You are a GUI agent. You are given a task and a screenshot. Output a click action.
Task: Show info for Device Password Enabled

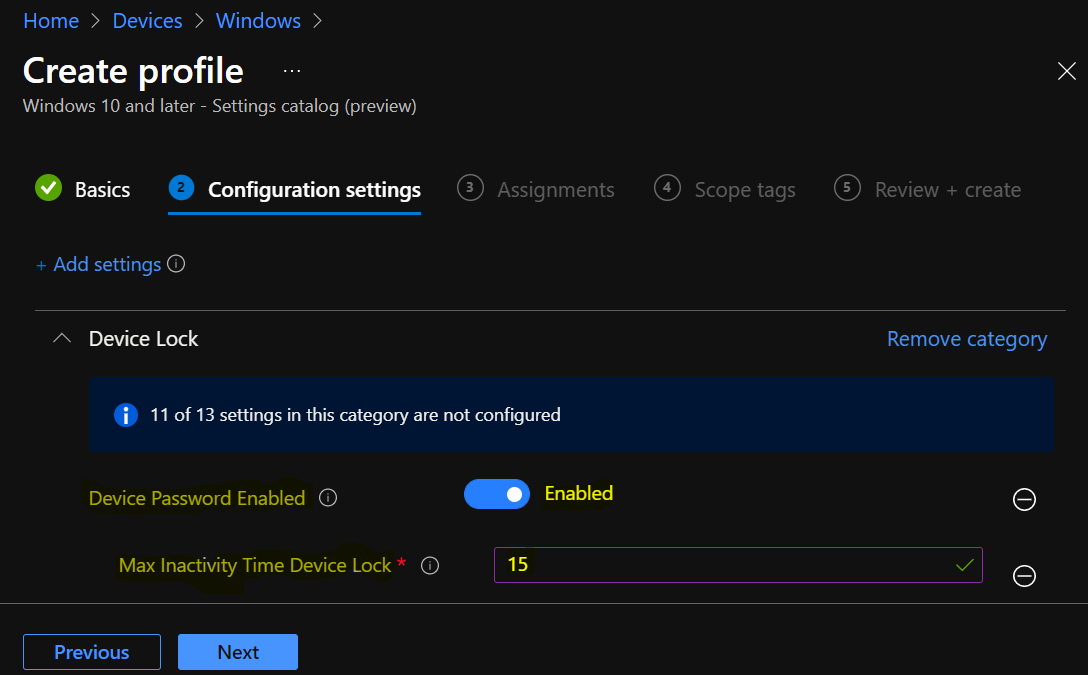[x=328, y=497]
